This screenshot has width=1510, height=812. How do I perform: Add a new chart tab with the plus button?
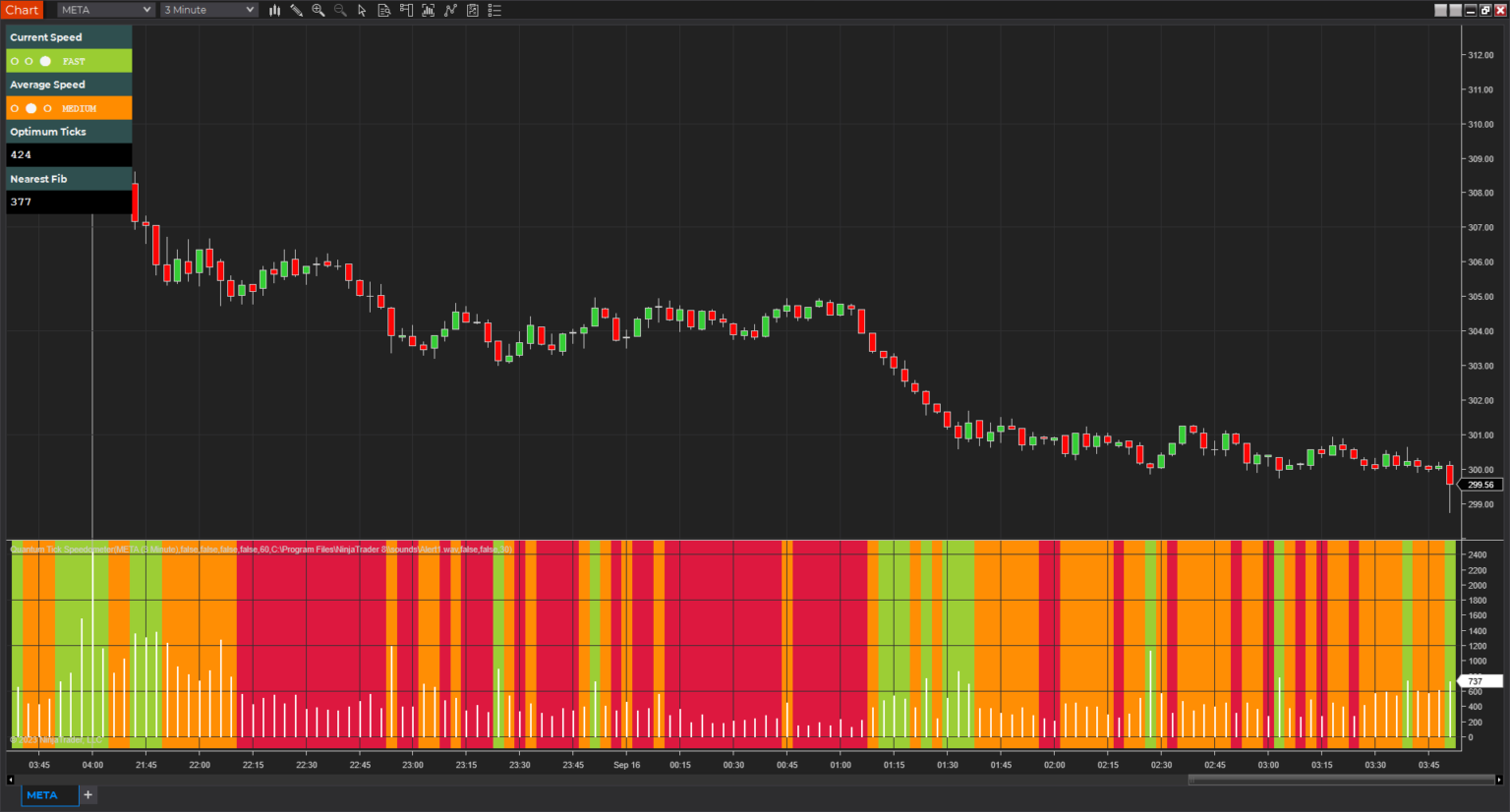point(87,794)
